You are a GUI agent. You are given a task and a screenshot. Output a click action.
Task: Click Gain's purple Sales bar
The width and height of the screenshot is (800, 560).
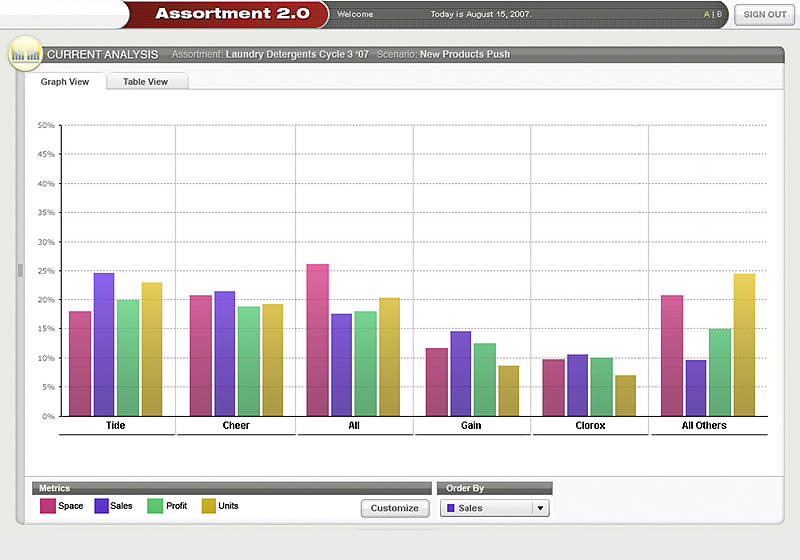point(461,374)
